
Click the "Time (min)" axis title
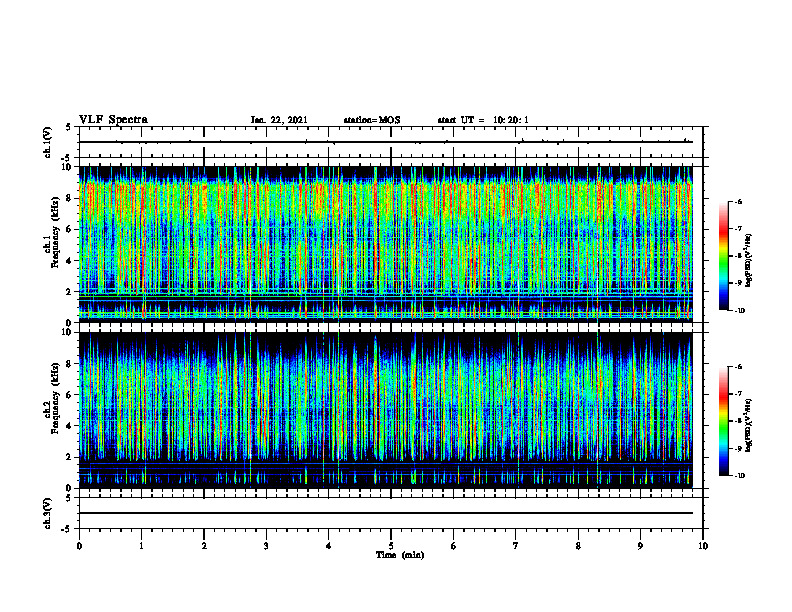coord(400,555)
